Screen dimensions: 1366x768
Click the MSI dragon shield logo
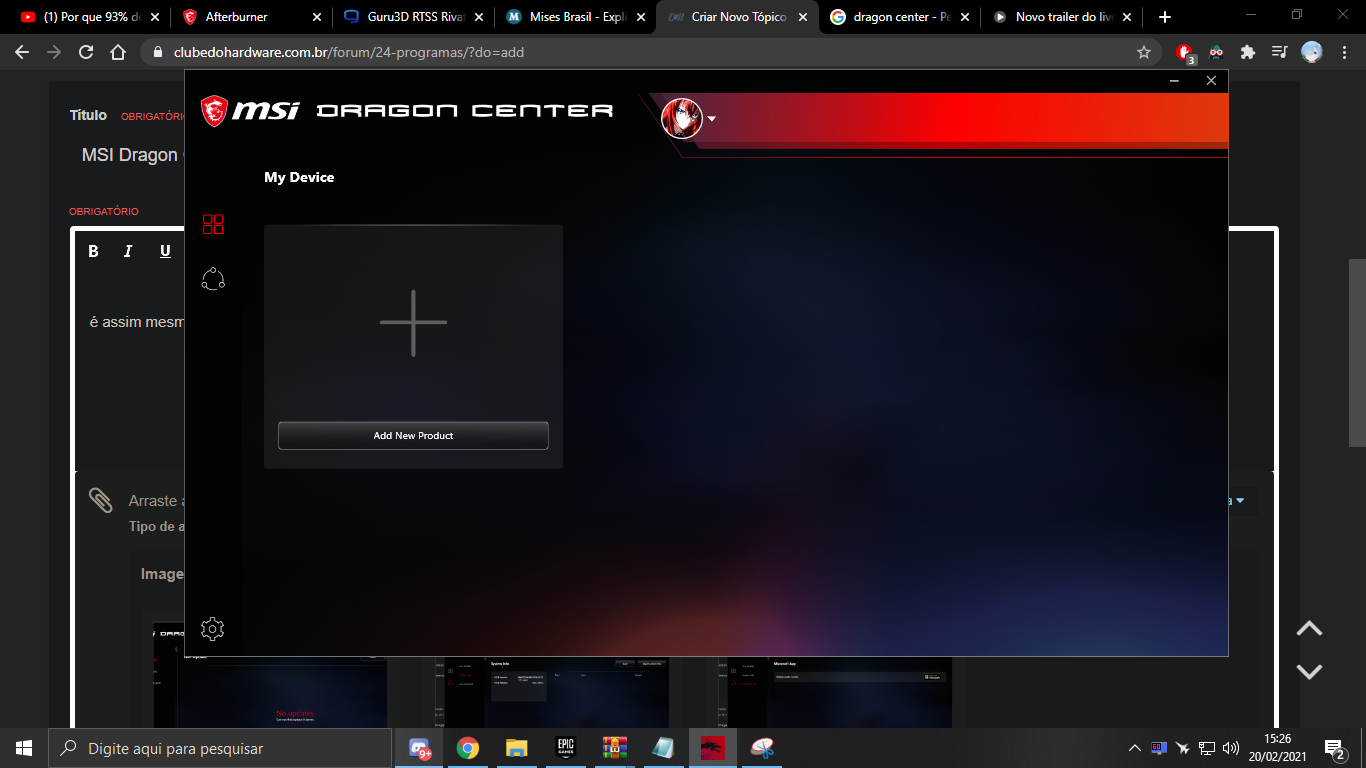(214, 111)
